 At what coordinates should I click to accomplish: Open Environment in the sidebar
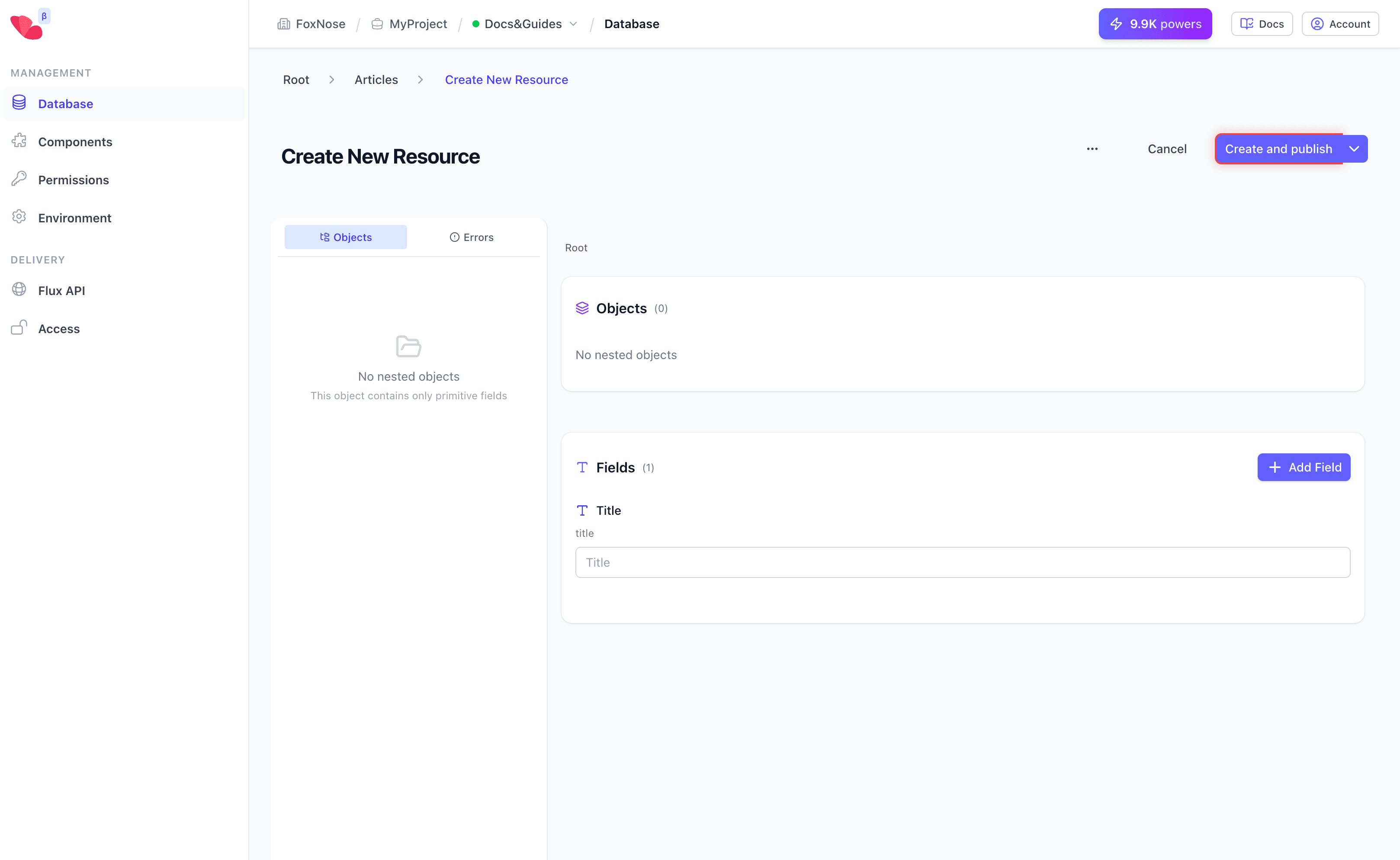[x=124, y=218]
